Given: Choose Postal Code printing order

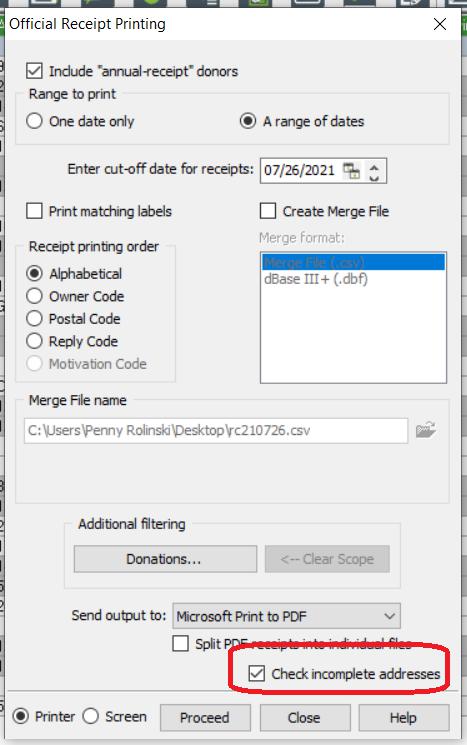Looking at the screenshot, I should (34, 318).
